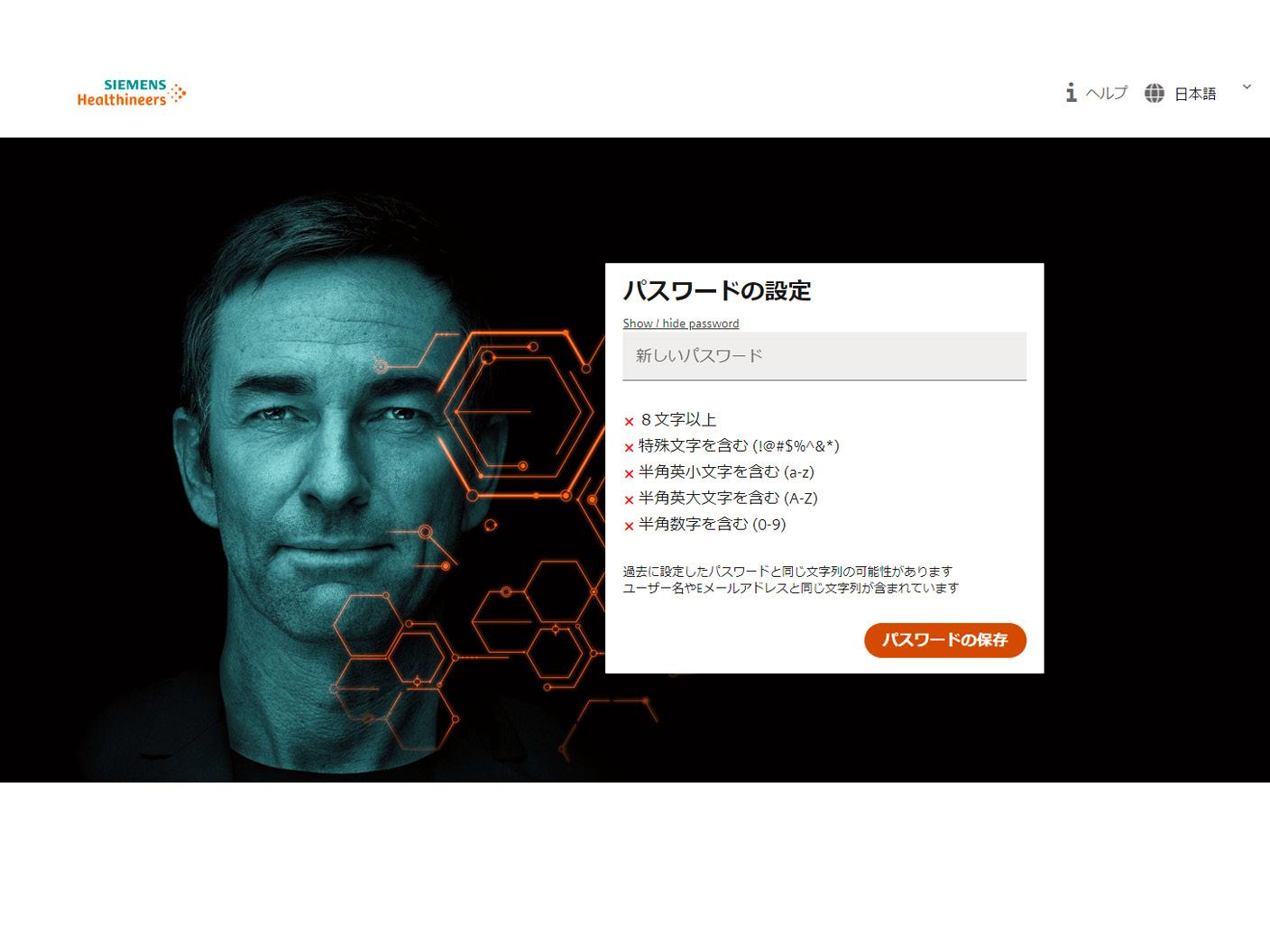Expand the language chevron dropdown
Image resolution: width=1270 pixels, height=952 pixels.
tap(1247, 87)
